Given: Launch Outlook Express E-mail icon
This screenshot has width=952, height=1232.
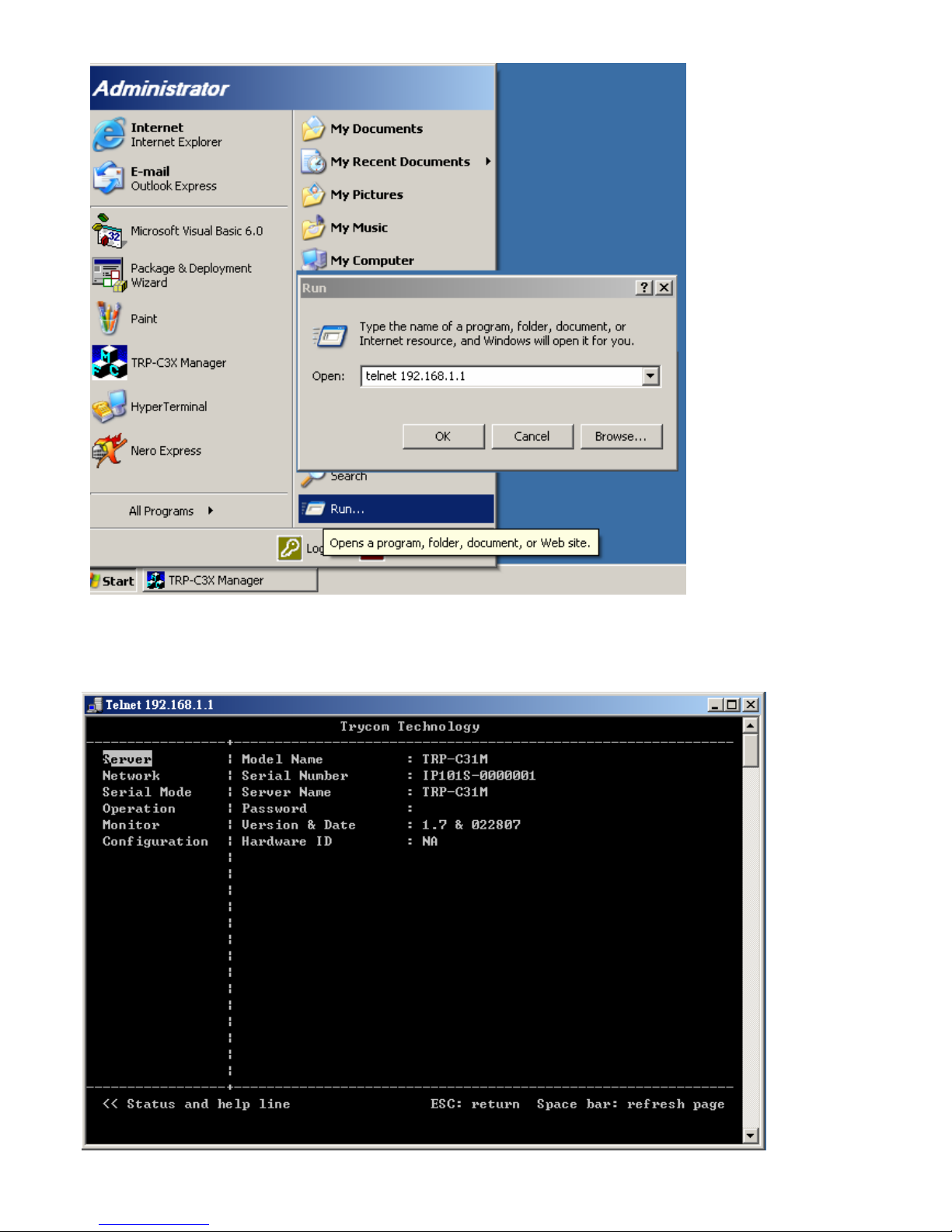Looking at the screenshot, I should (x=109, y=178).
